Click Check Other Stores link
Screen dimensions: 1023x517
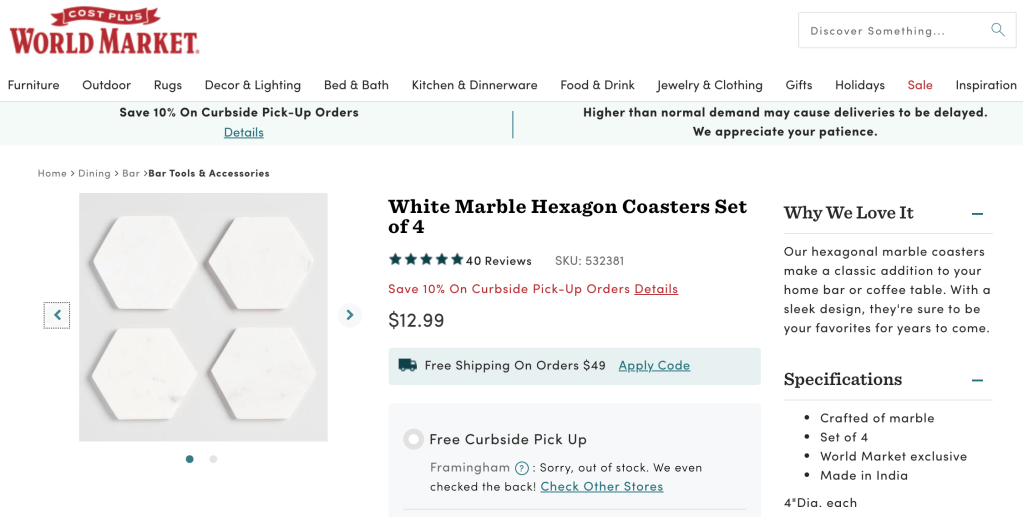coord(601,486)
